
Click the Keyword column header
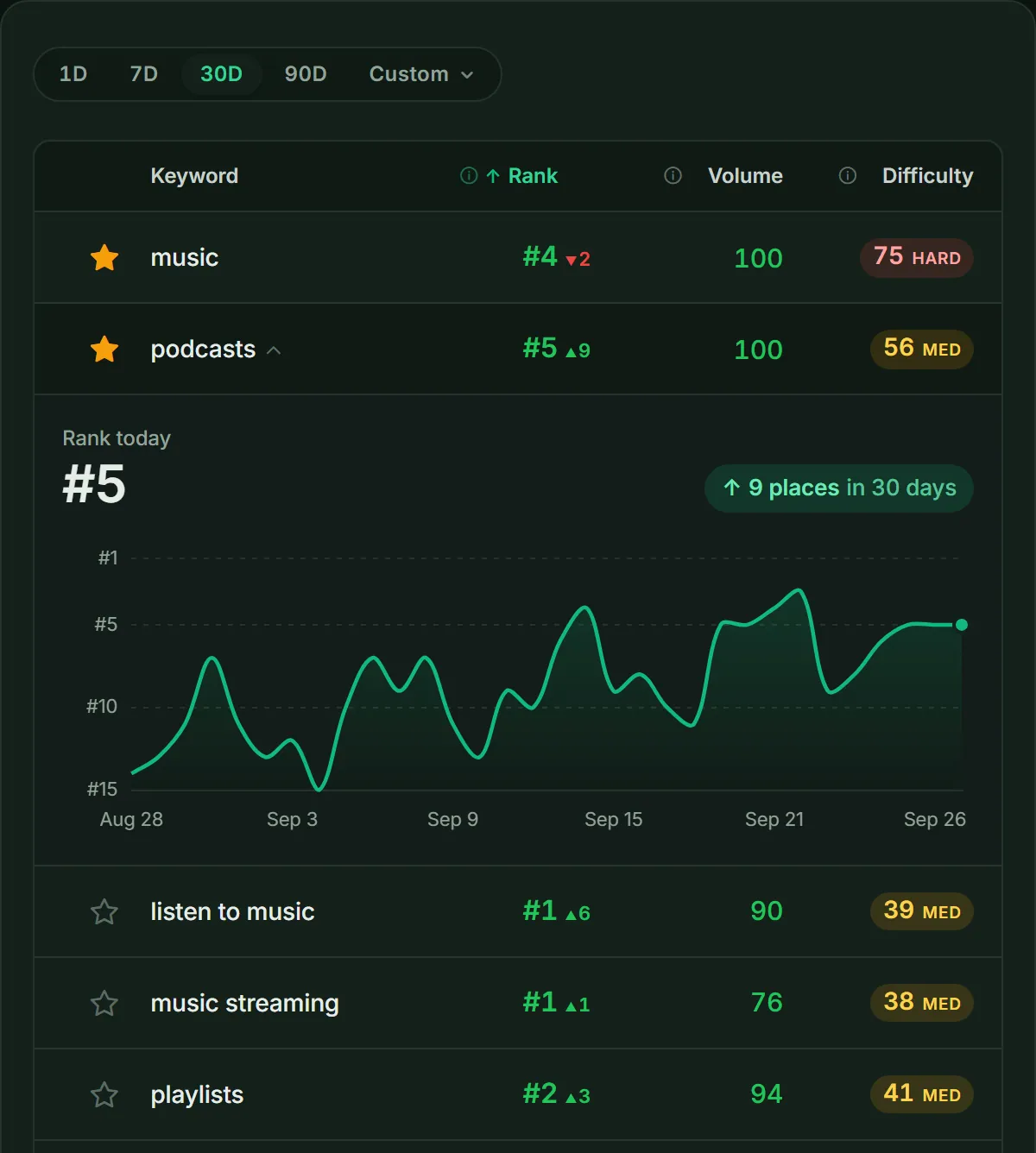194,176
